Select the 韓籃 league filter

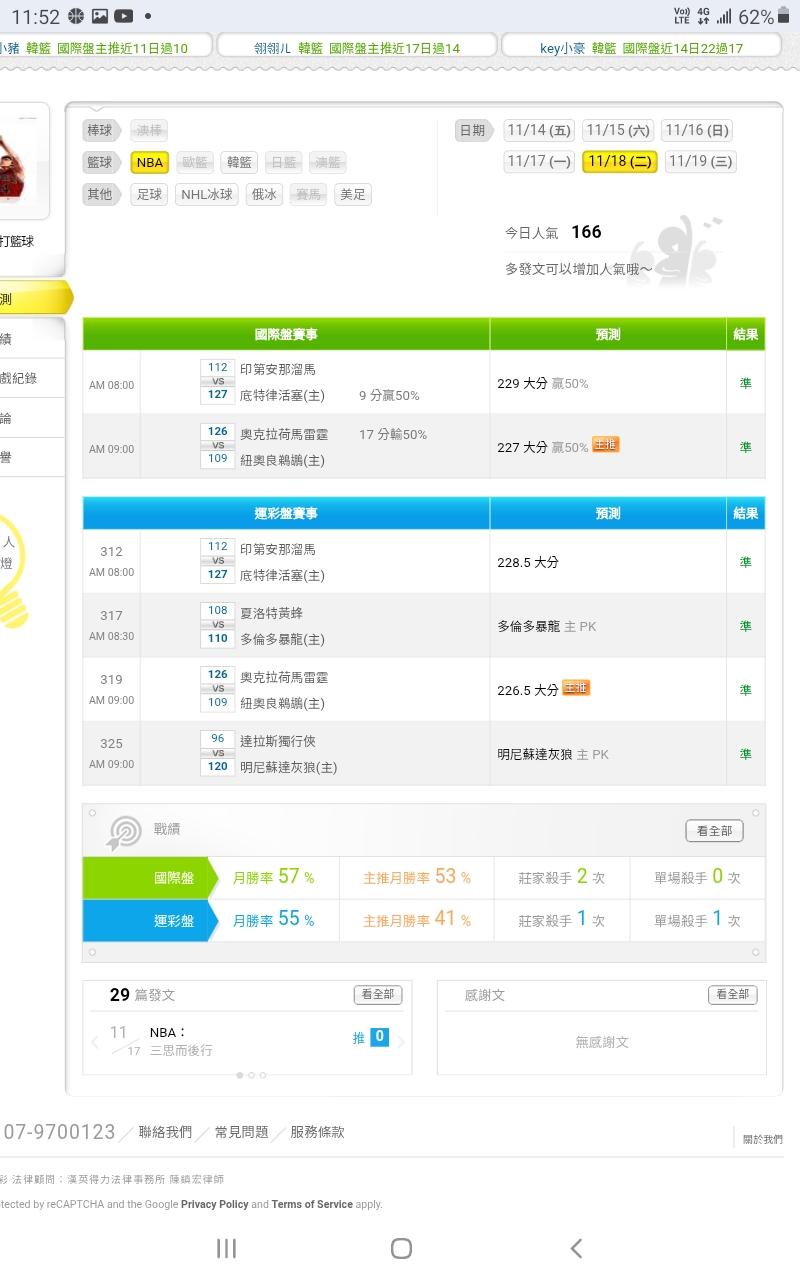(x=239, y=162)
